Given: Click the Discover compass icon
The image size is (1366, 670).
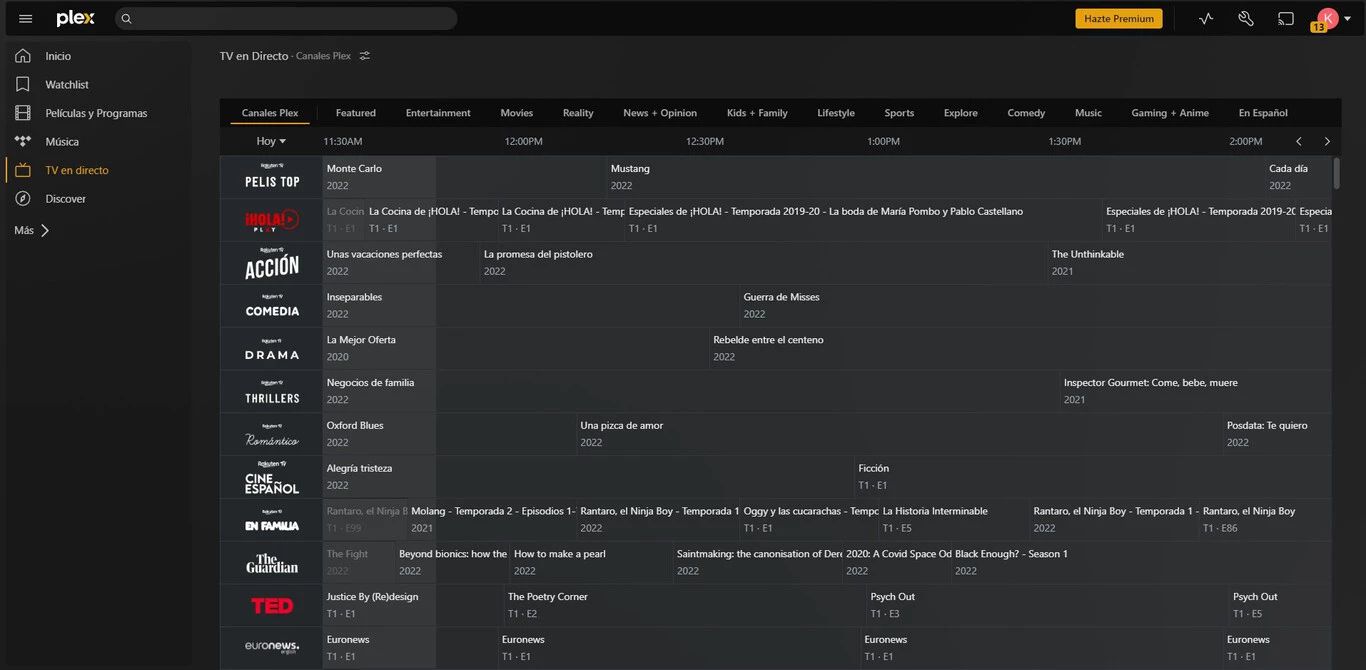Looking at the screenshot, I should click(23, 199).
